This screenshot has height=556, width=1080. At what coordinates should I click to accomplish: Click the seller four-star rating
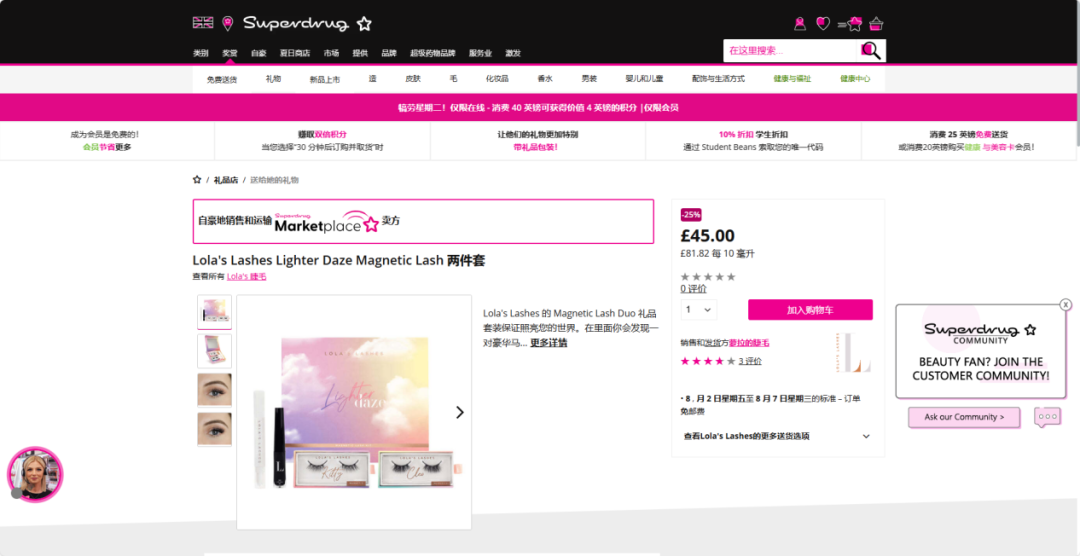pos(708,361)
